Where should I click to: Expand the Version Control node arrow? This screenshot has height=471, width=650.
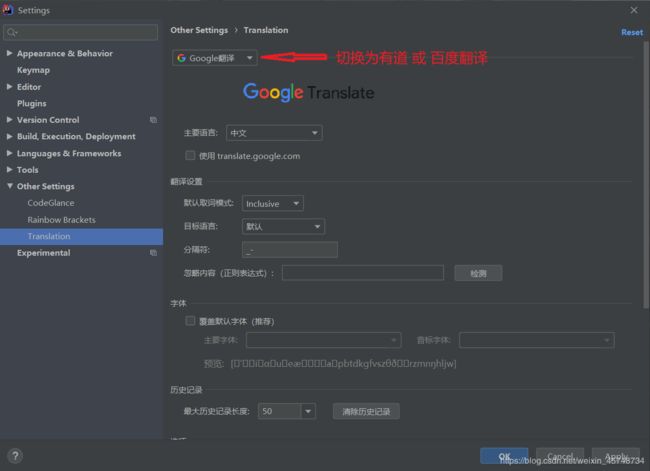tap(9, 119)
